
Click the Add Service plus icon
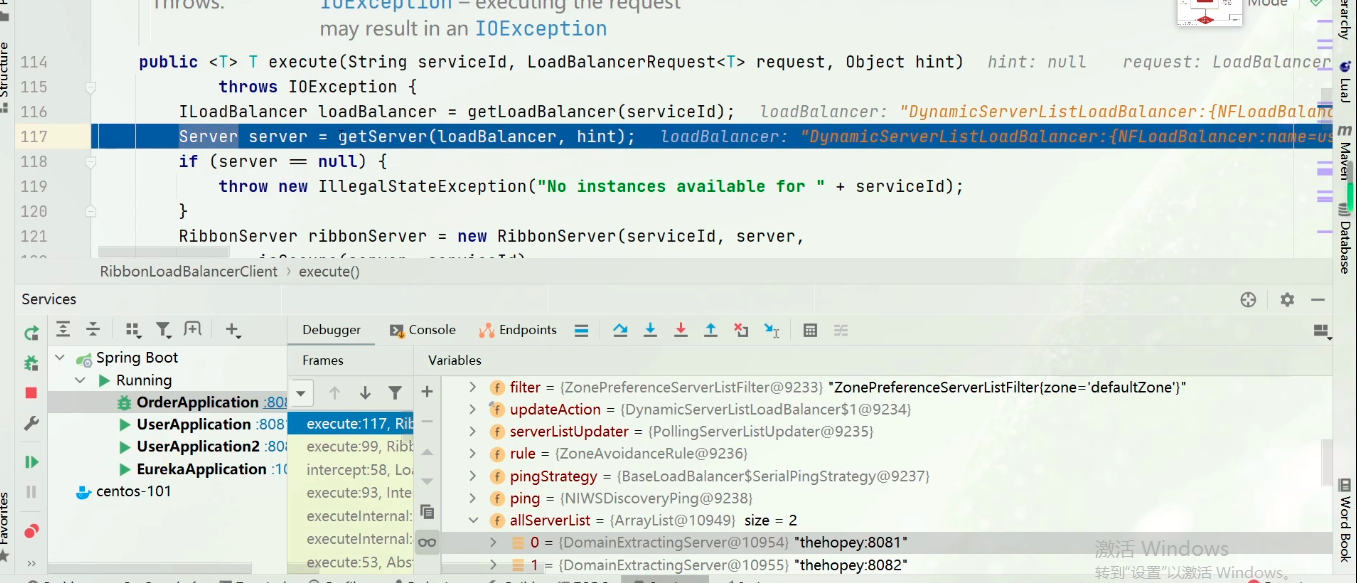[233, 329]
